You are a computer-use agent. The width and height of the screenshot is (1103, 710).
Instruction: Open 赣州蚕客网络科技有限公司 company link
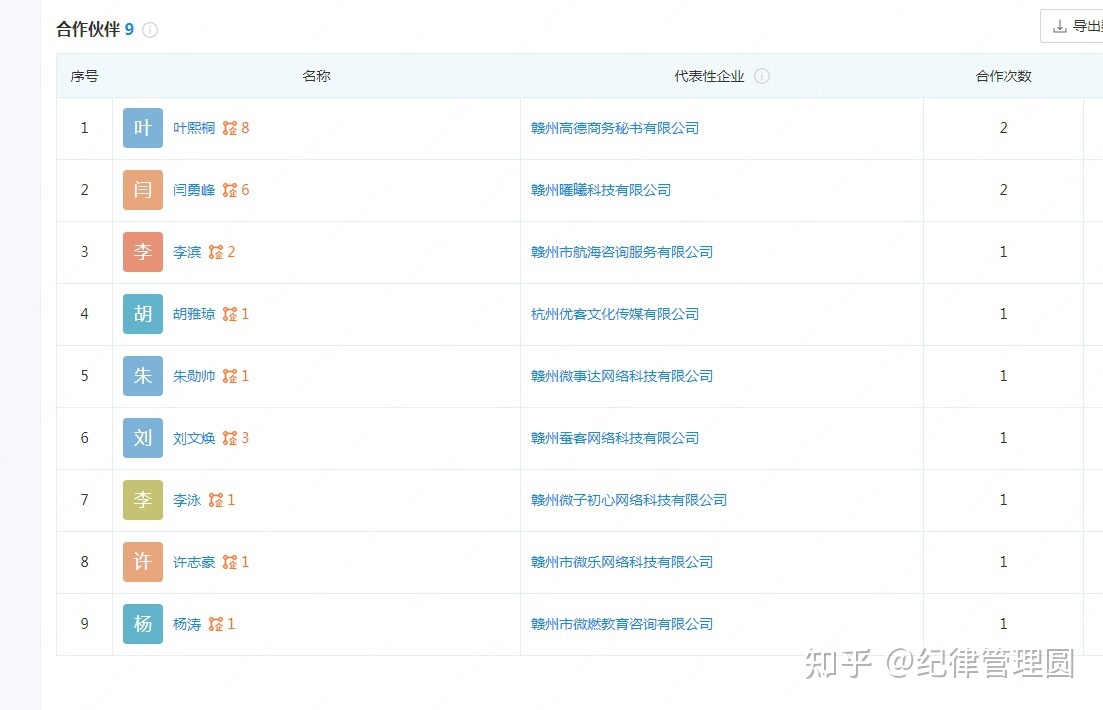613,437
